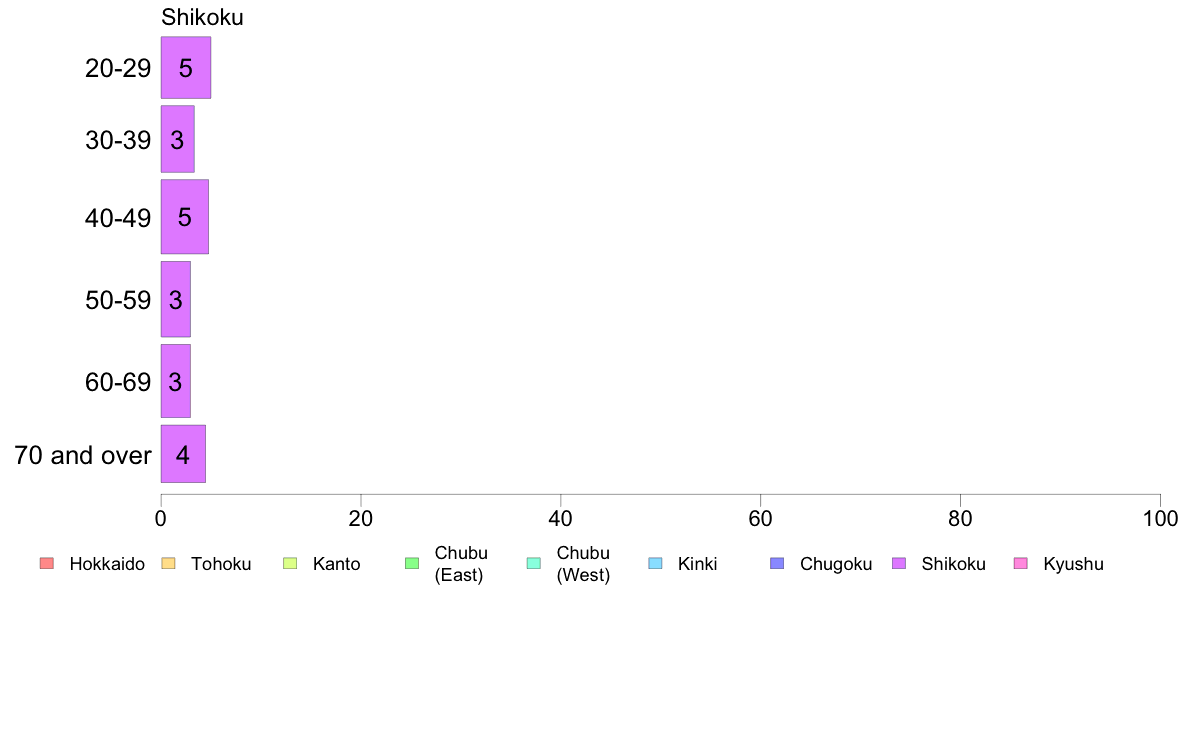This screenshot has height=736, width=1188.
Task: Click the Shikoku chart title
Action: (x=202, y=17)
